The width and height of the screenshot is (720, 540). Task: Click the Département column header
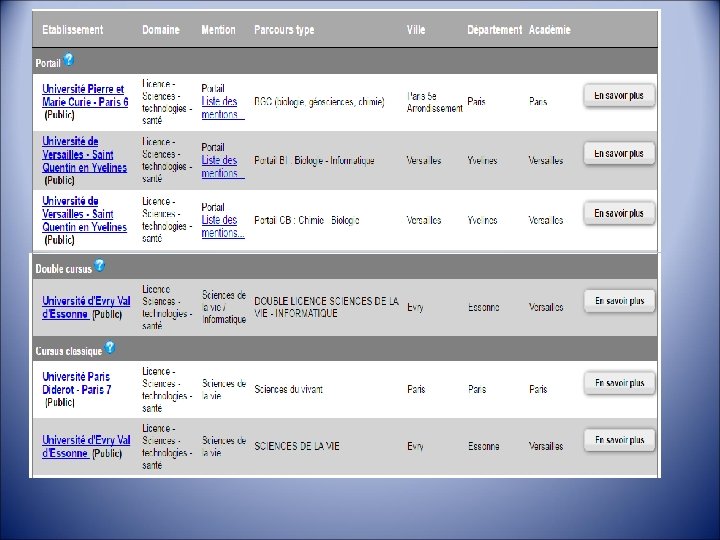pos(495,30)
